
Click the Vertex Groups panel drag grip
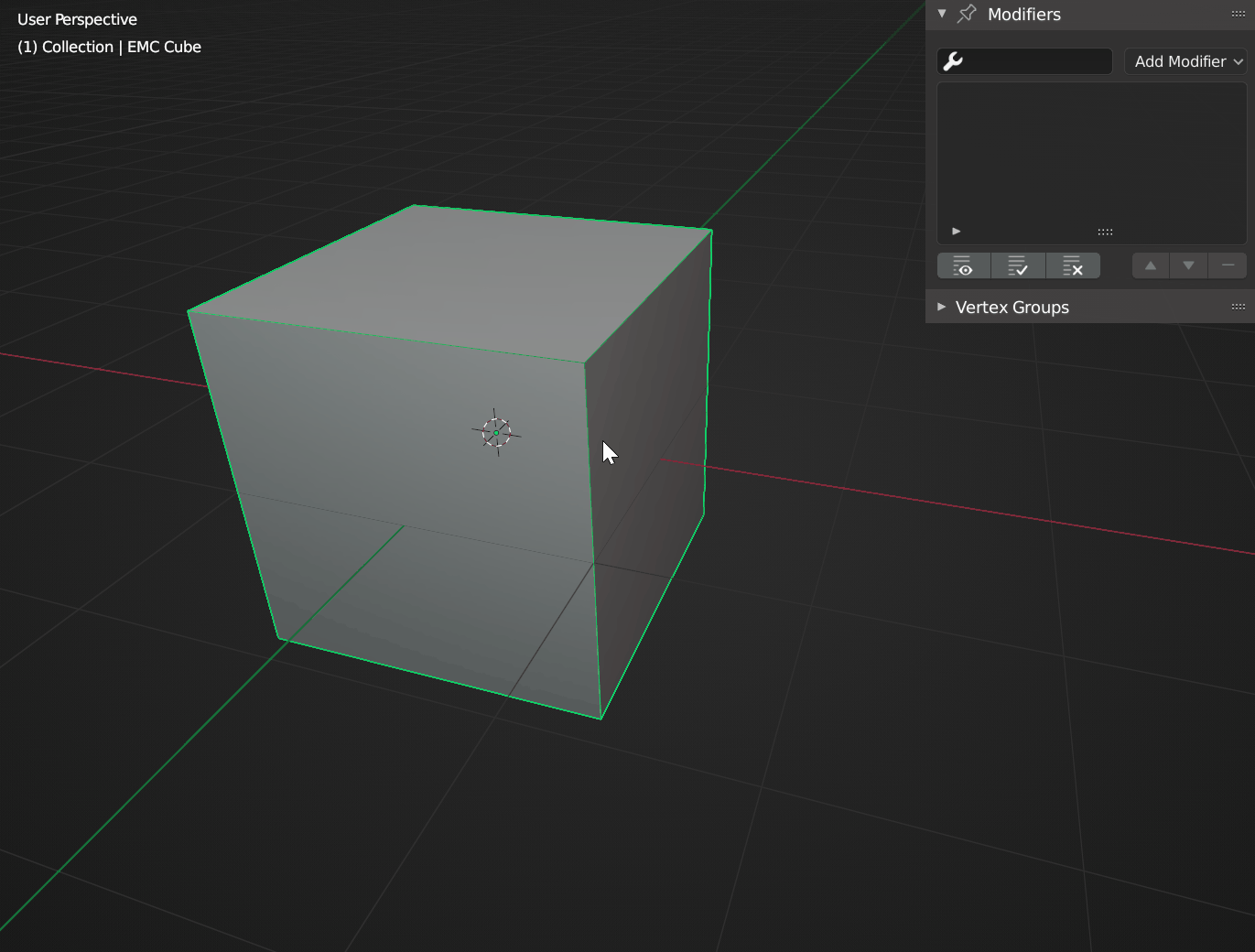tap(1238, 307)
